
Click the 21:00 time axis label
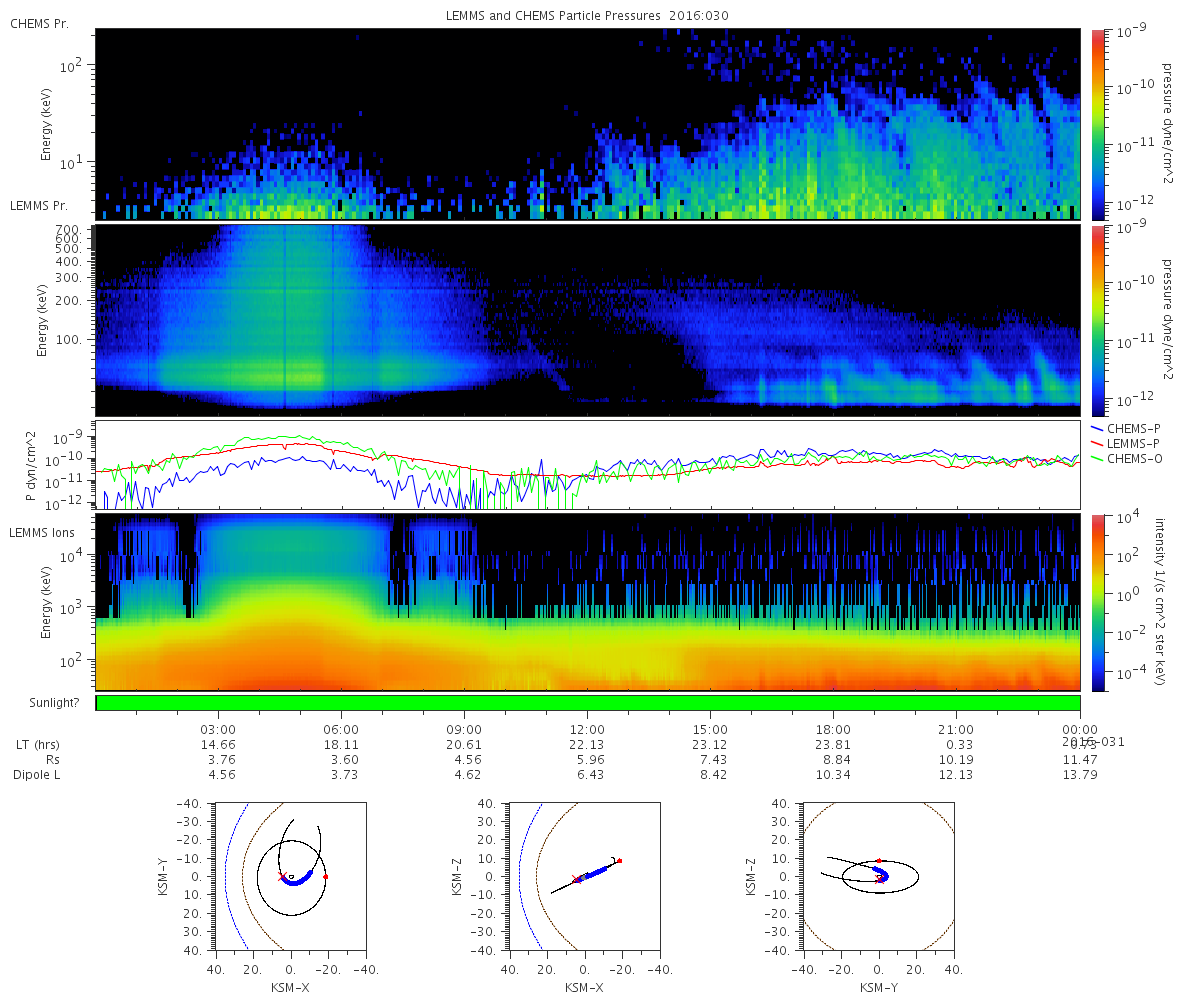coord(956,730)
